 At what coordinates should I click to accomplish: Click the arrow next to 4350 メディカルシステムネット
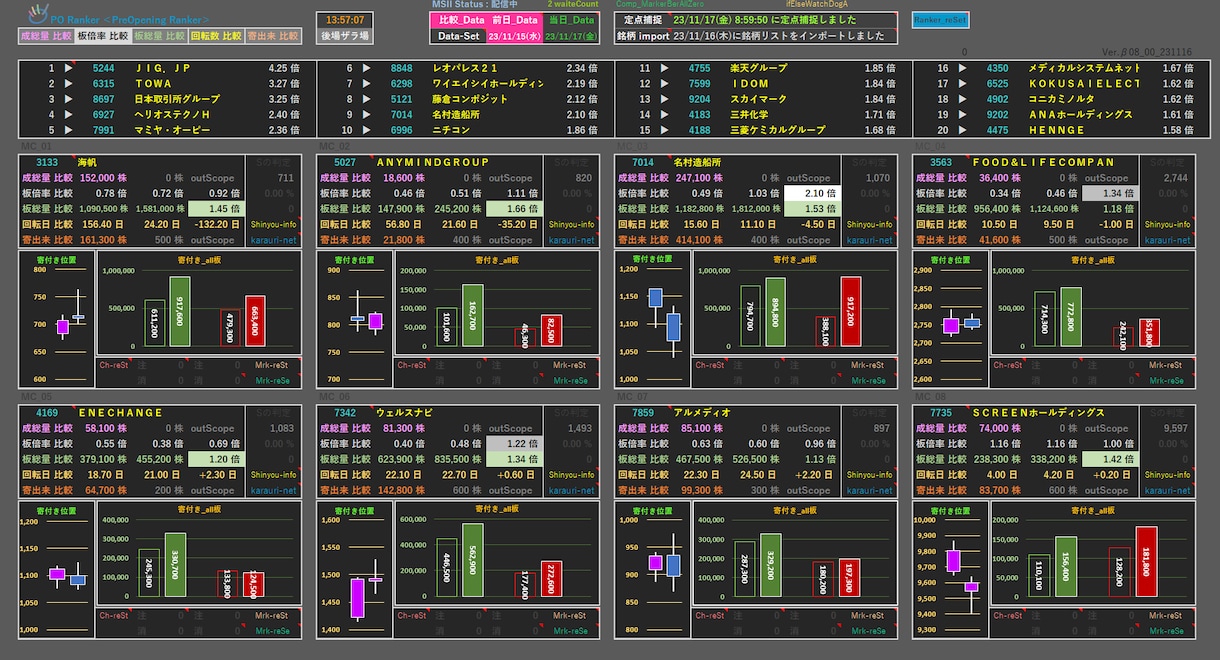coord(965,68)
